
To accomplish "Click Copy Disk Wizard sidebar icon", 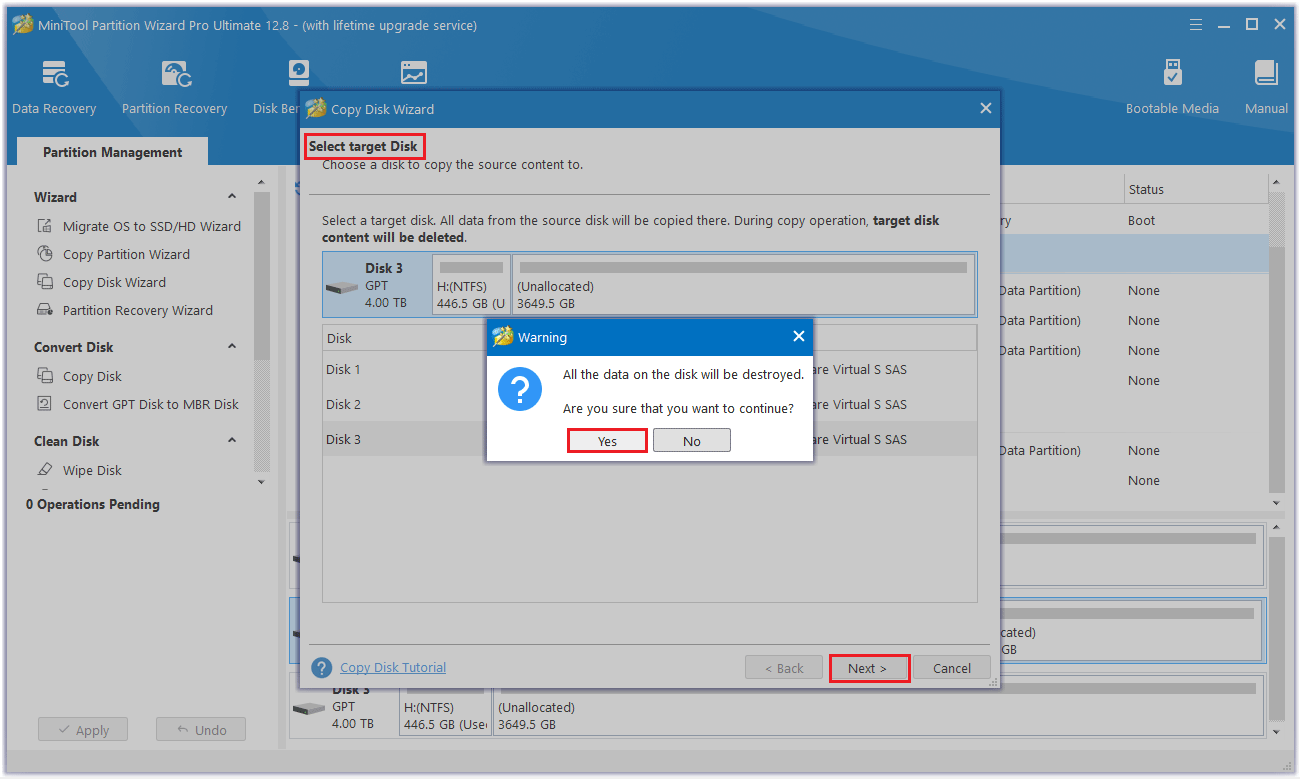I will 44,282.
